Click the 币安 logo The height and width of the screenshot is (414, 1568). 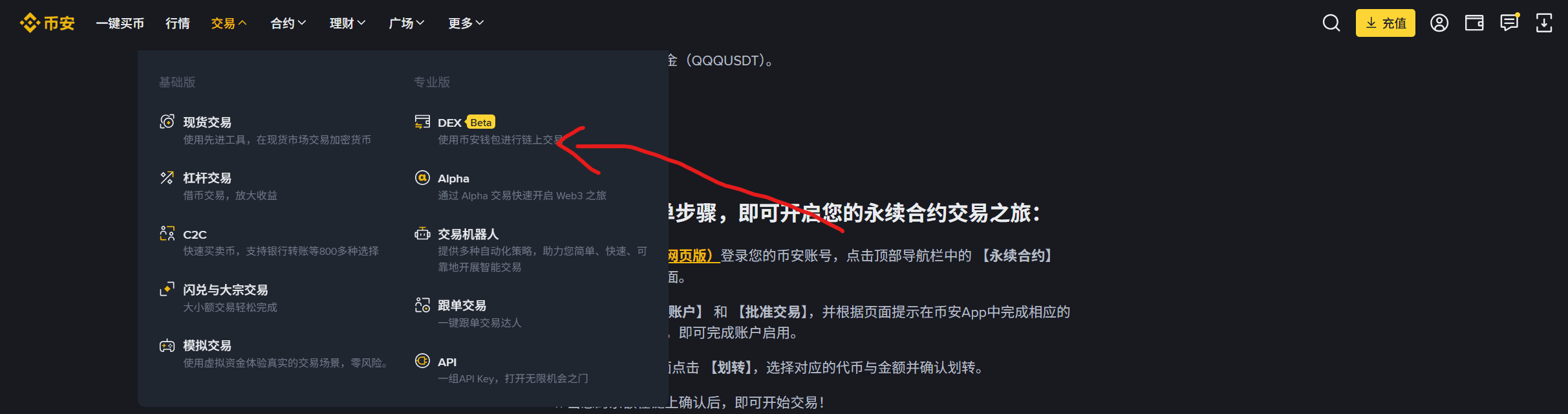coord(47,23)
